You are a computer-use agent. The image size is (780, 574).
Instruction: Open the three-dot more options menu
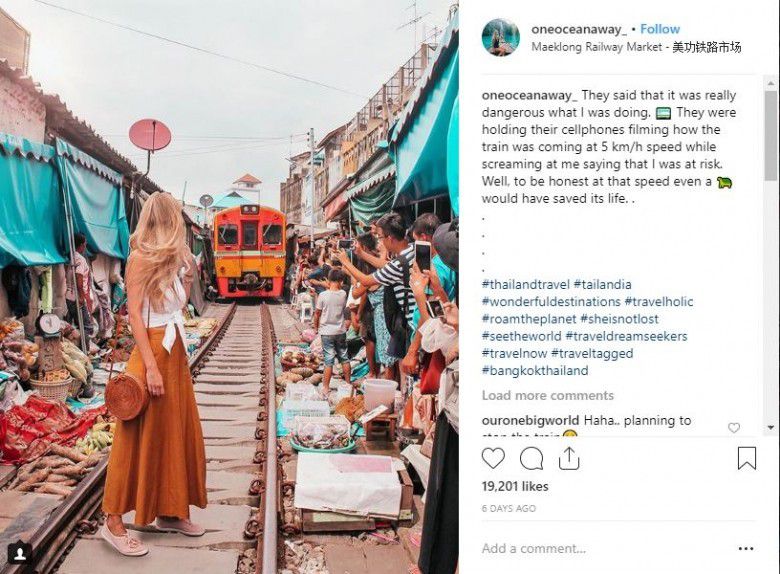pos(746,548)
